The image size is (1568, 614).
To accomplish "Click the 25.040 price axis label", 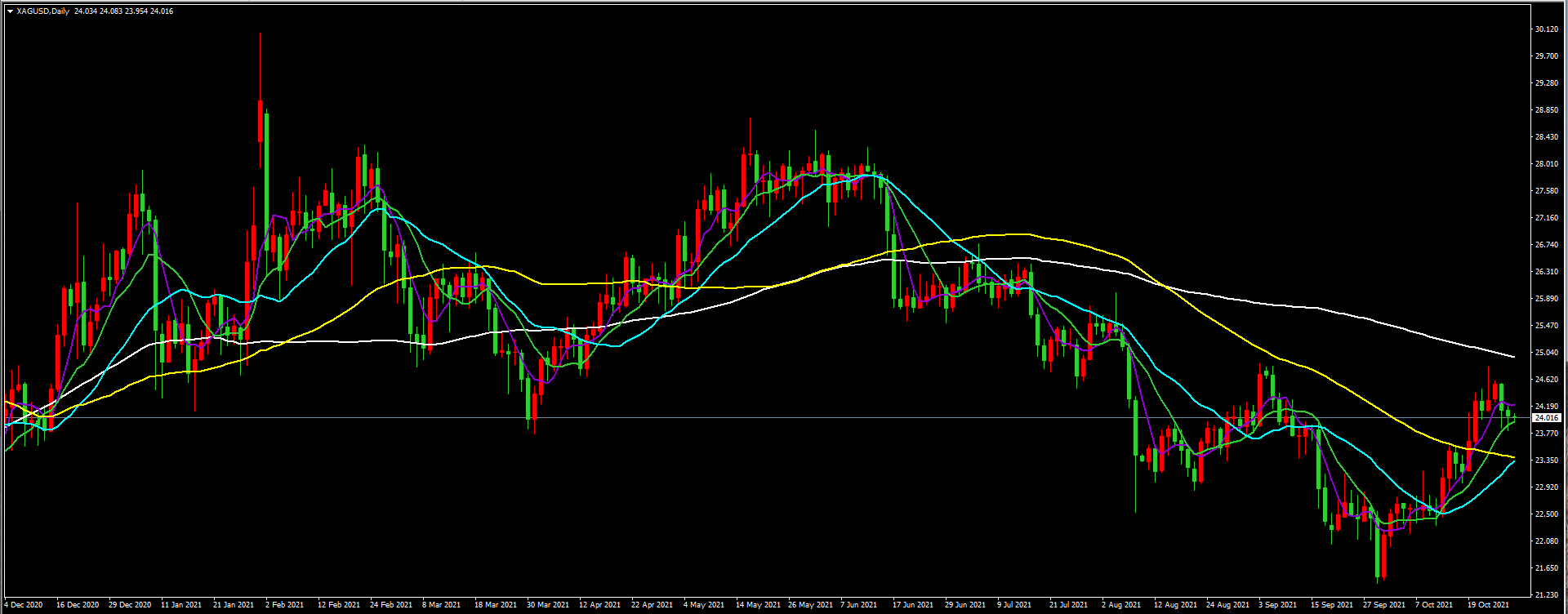I will [1545, 353].
